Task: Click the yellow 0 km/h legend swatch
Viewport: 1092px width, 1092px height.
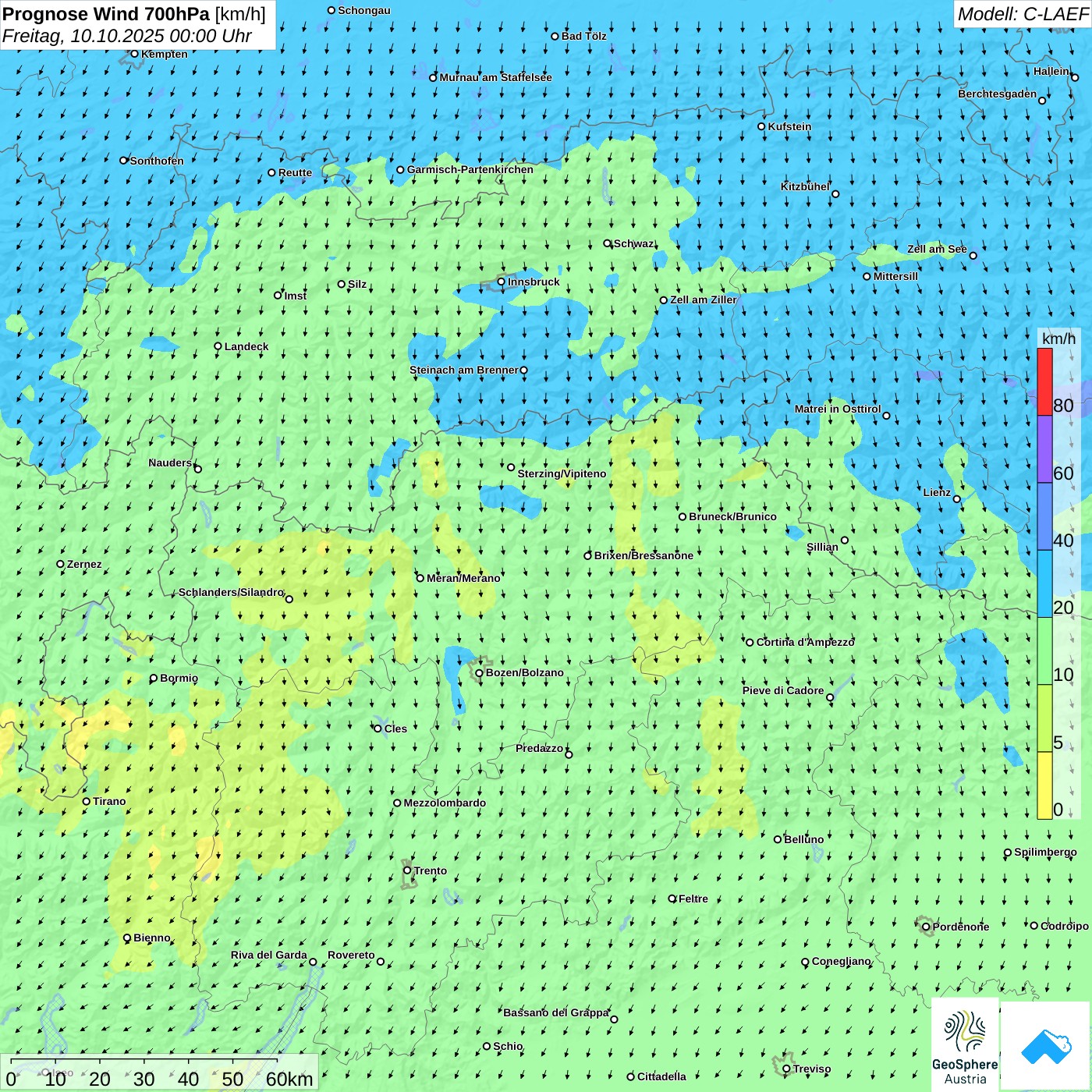Action: (x=1044, y=785)
